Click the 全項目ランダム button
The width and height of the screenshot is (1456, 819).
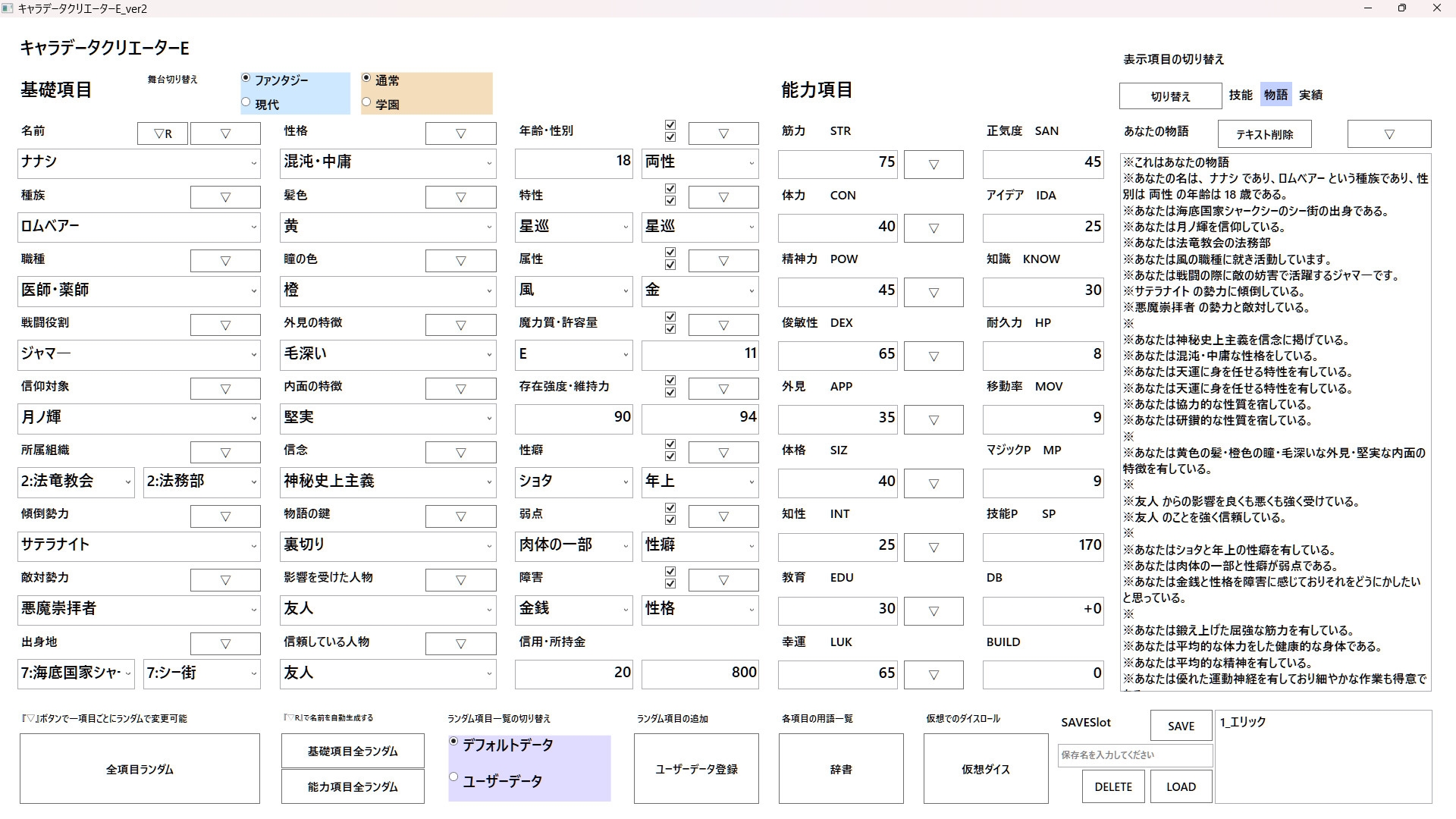coord(140,769)
